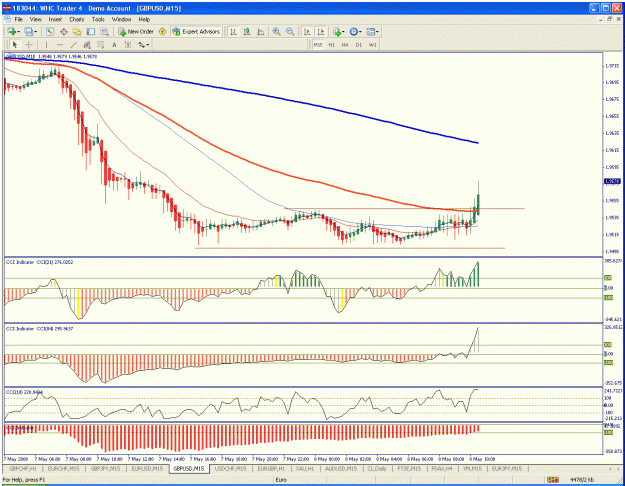Open the Profiles toolbar icon
The width and height of the screenshot is (625, 486).
pyautogui.click(x=28, y=31)
